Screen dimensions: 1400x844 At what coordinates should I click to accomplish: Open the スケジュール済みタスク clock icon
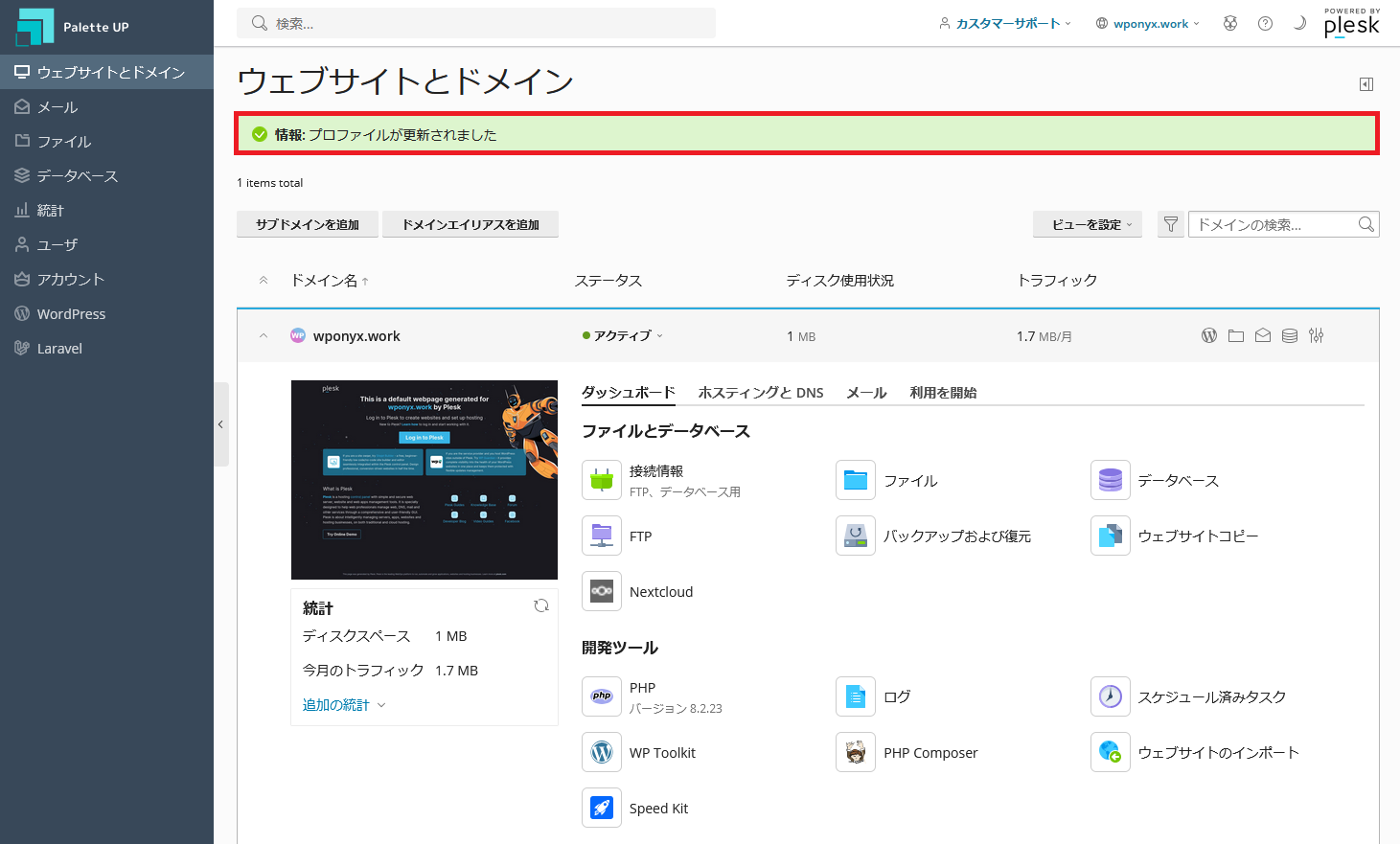point(1111,696)
